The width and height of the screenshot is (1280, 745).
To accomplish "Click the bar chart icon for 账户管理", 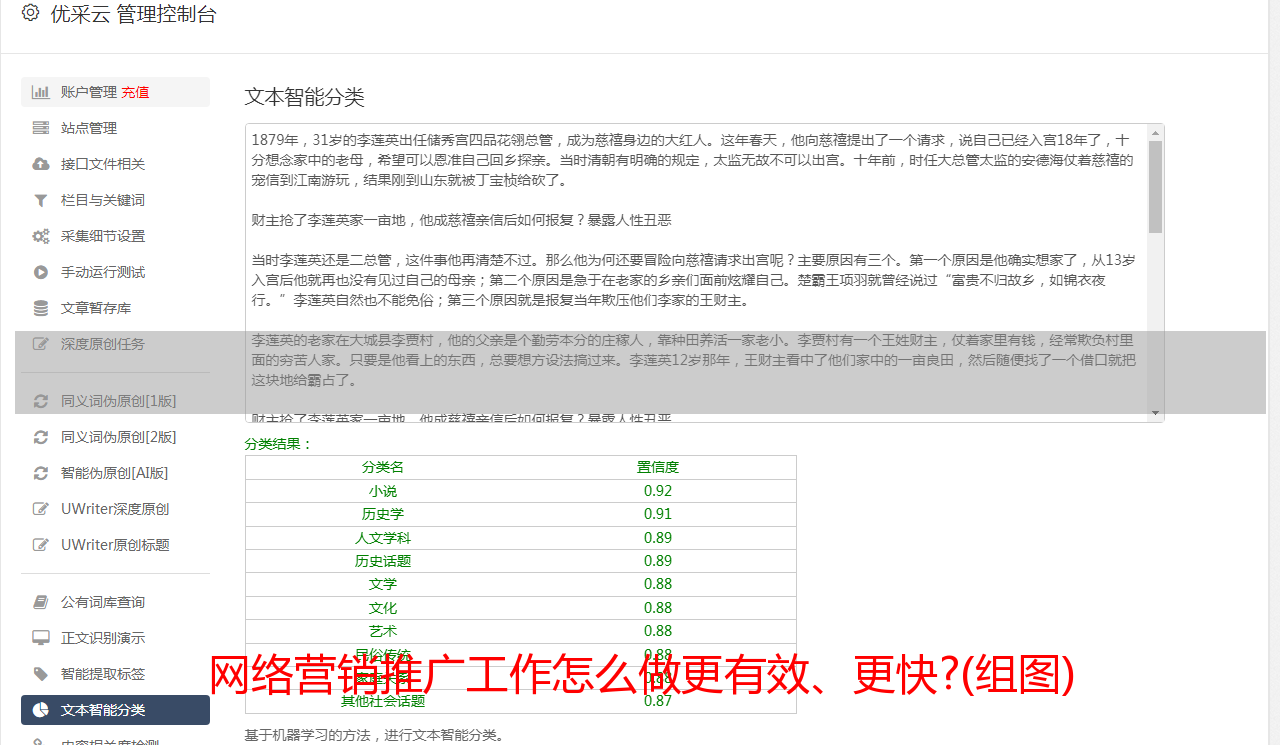I will coord(41,92).
